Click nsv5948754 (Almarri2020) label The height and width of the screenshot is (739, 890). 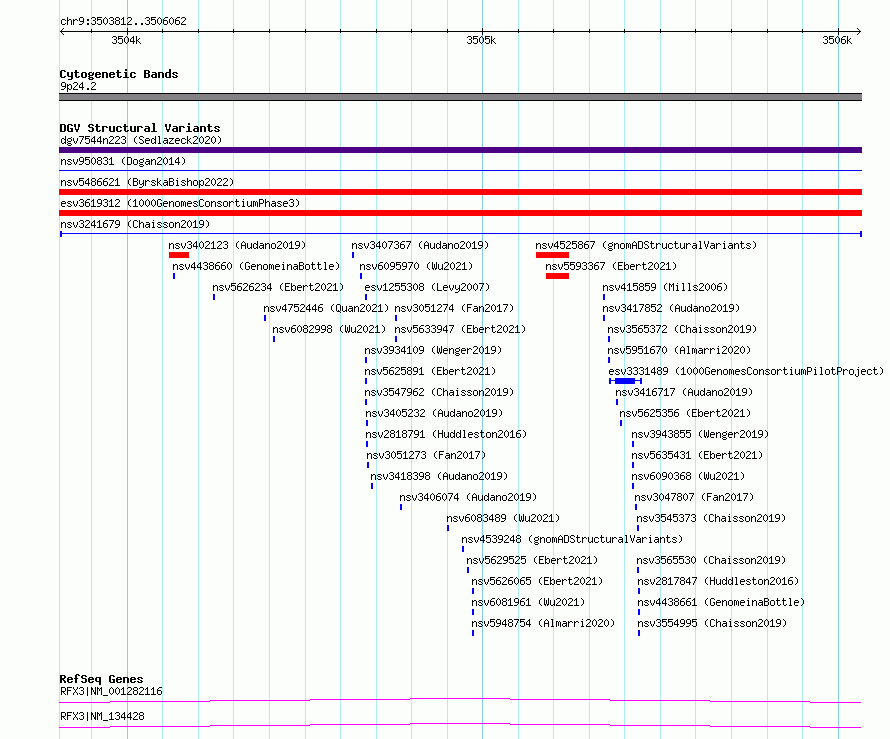[543, 623]
